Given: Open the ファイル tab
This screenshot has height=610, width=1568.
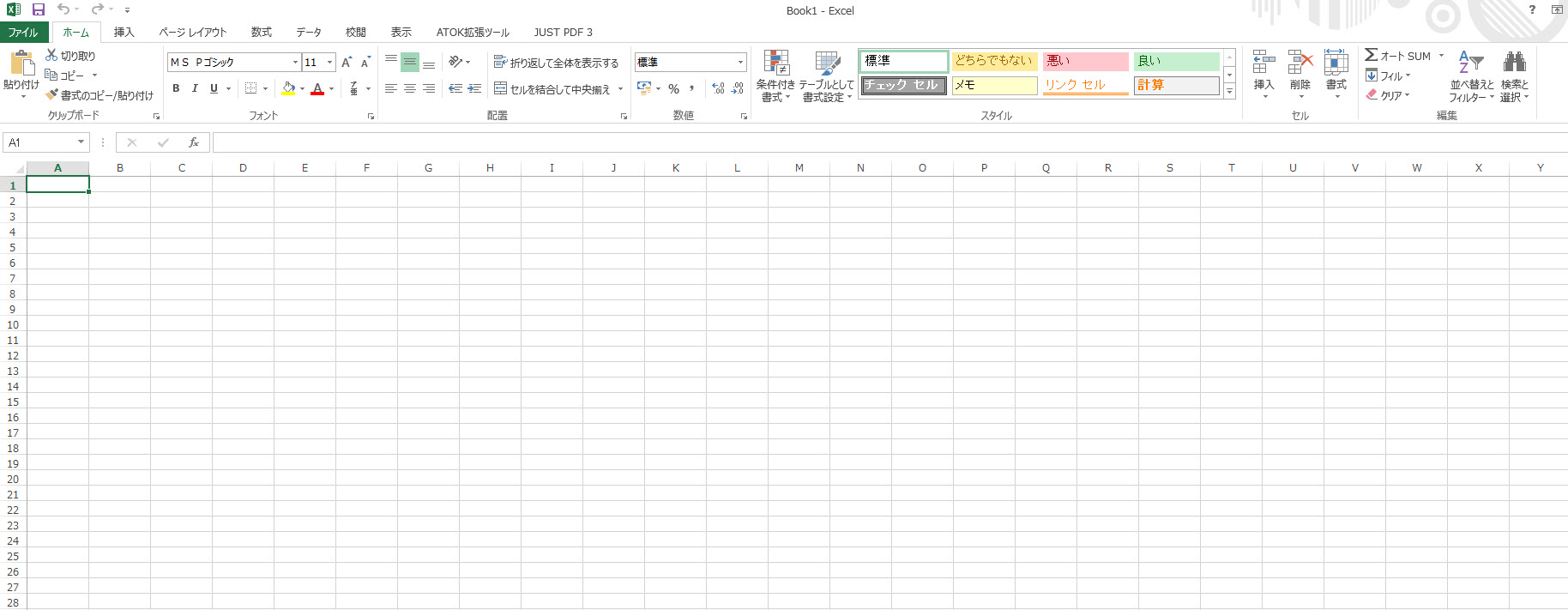Looking at the screenshot, I should [x=23, y=33].
